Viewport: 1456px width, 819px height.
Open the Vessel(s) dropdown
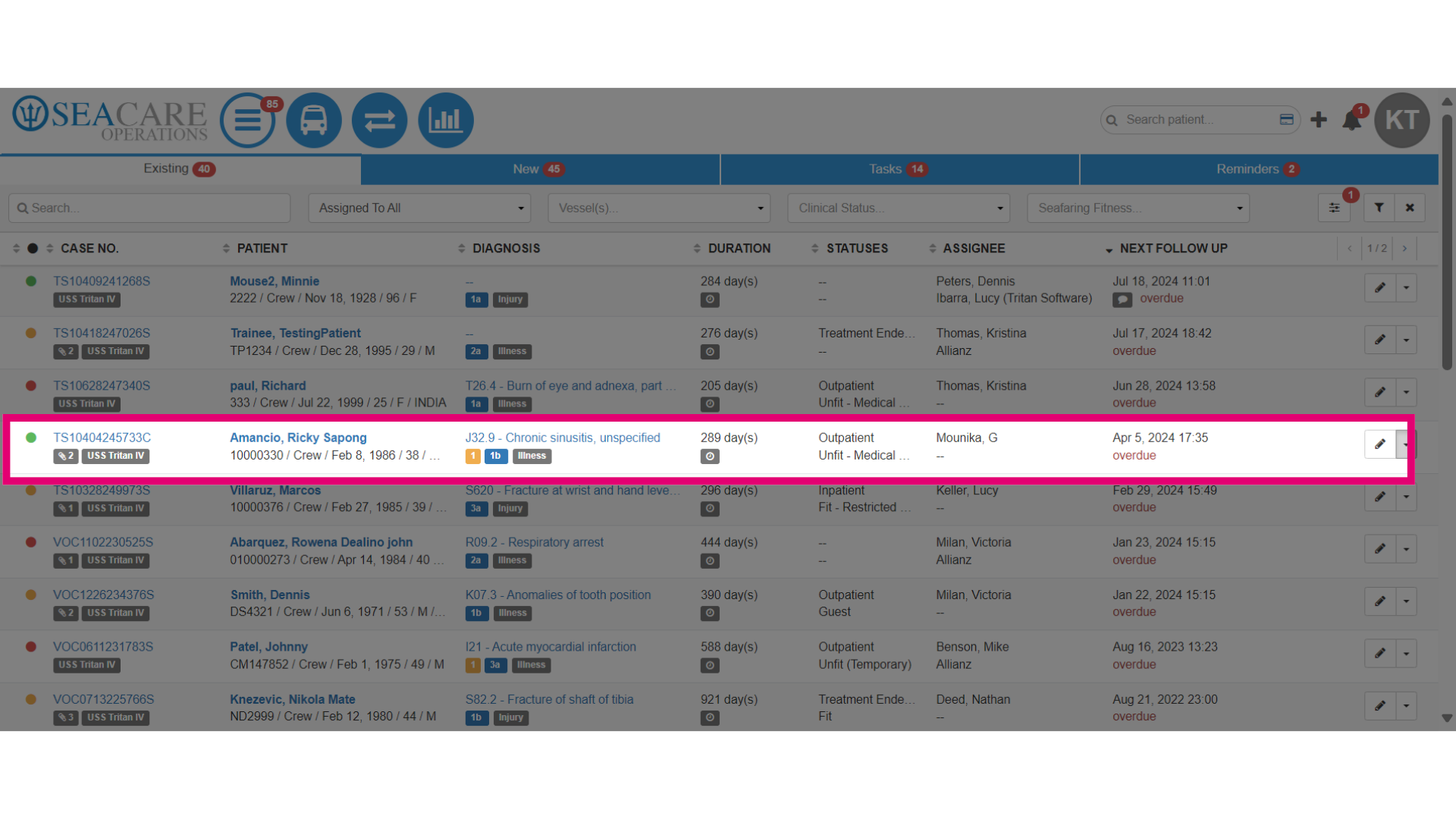coord(659,208)
